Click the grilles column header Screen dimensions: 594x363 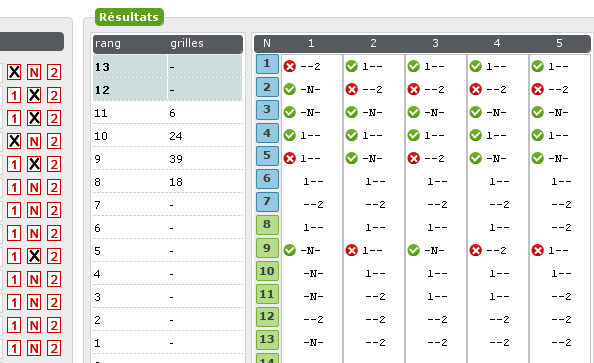(x=187, y=43)
